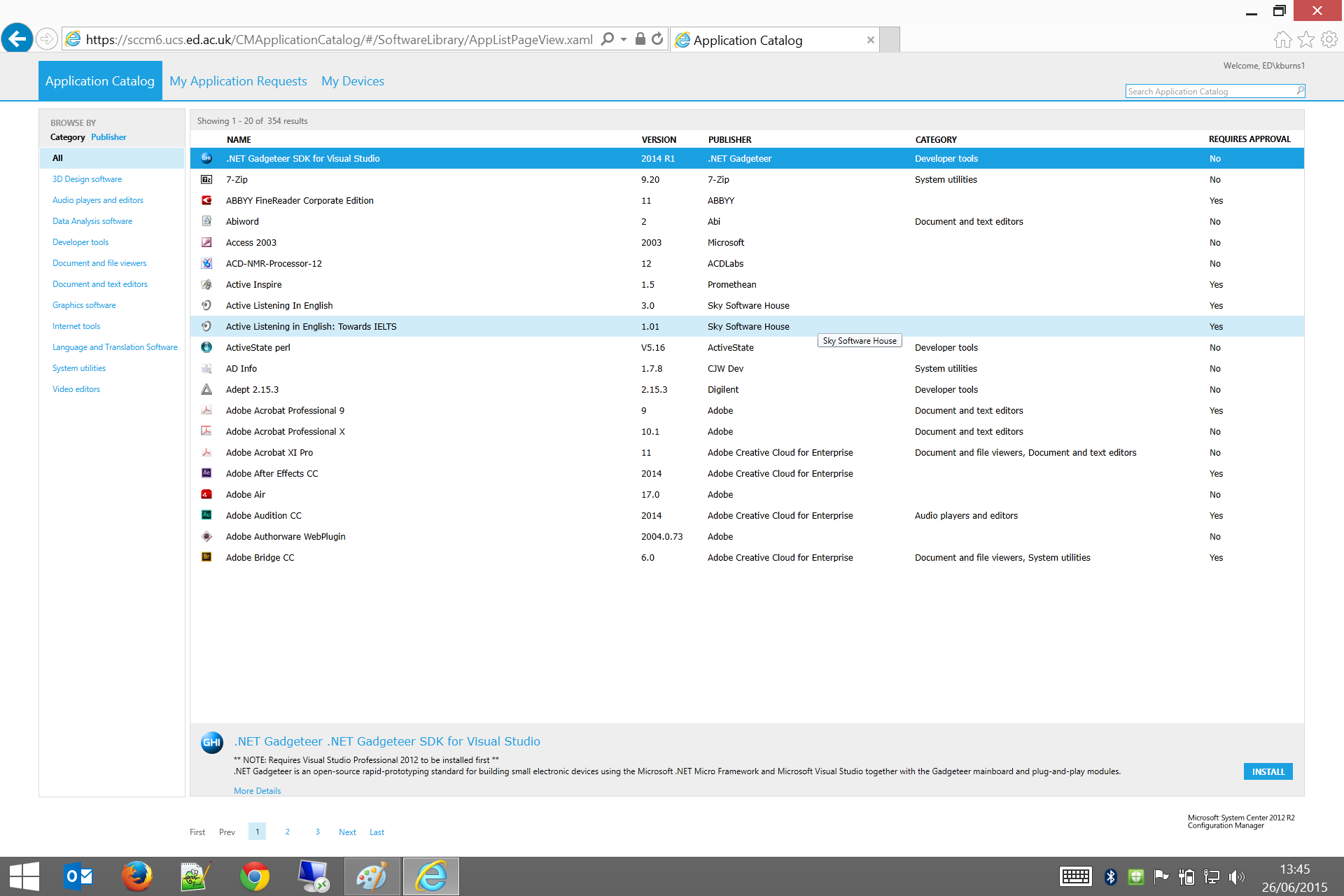Viewport: 1344px width, 896px height.
Task: Switch to My Application Requests tab
Action: [238, 81]
